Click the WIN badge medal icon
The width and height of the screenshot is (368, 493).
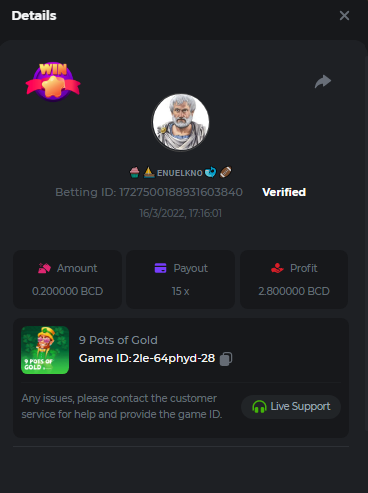click(53, 81)
